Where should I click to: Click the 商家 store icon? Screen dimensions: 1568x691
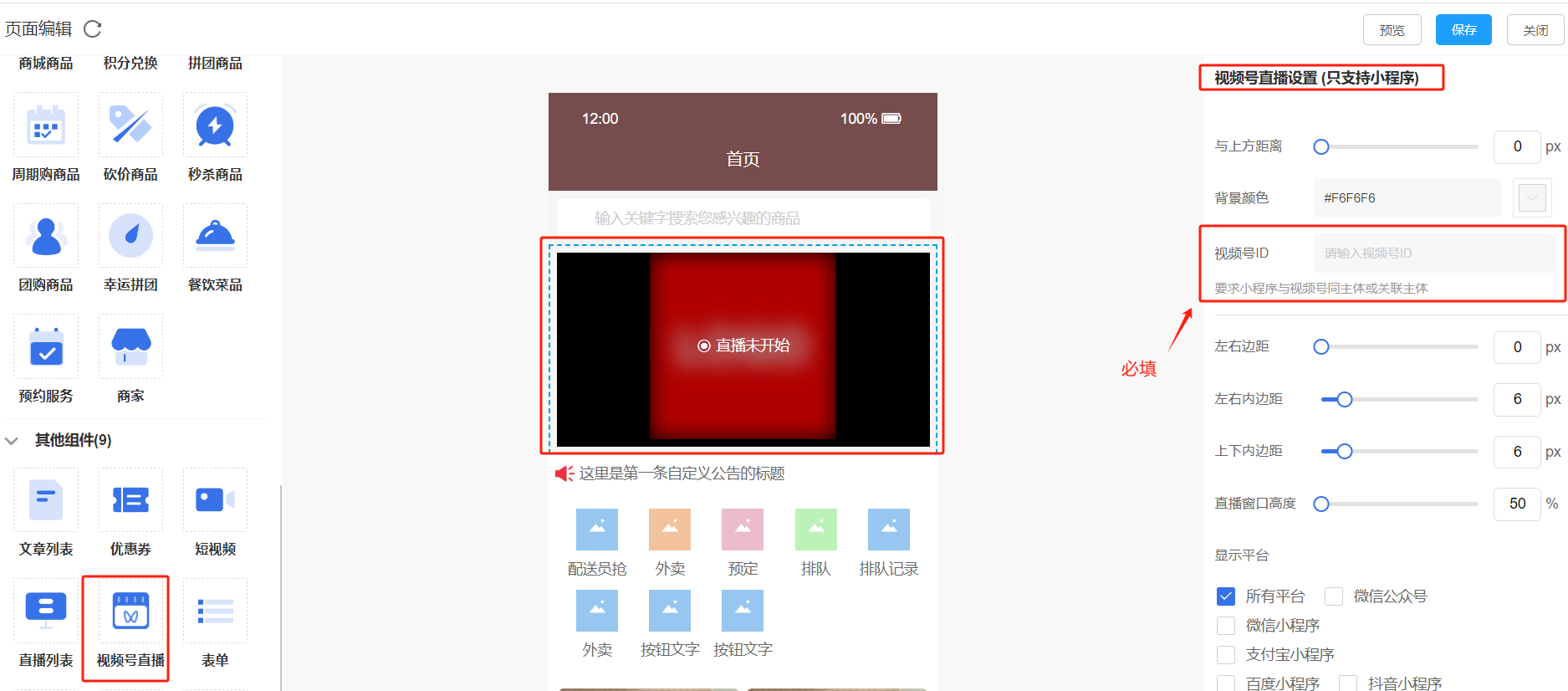point(130,347)
